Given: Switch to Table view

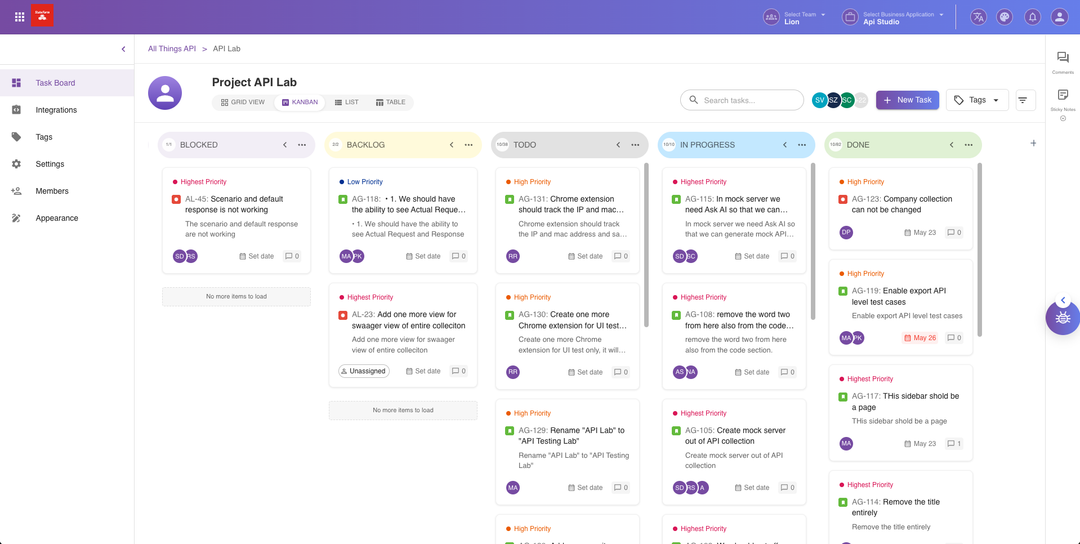Looking at the screenshot, I should [391, 102].
